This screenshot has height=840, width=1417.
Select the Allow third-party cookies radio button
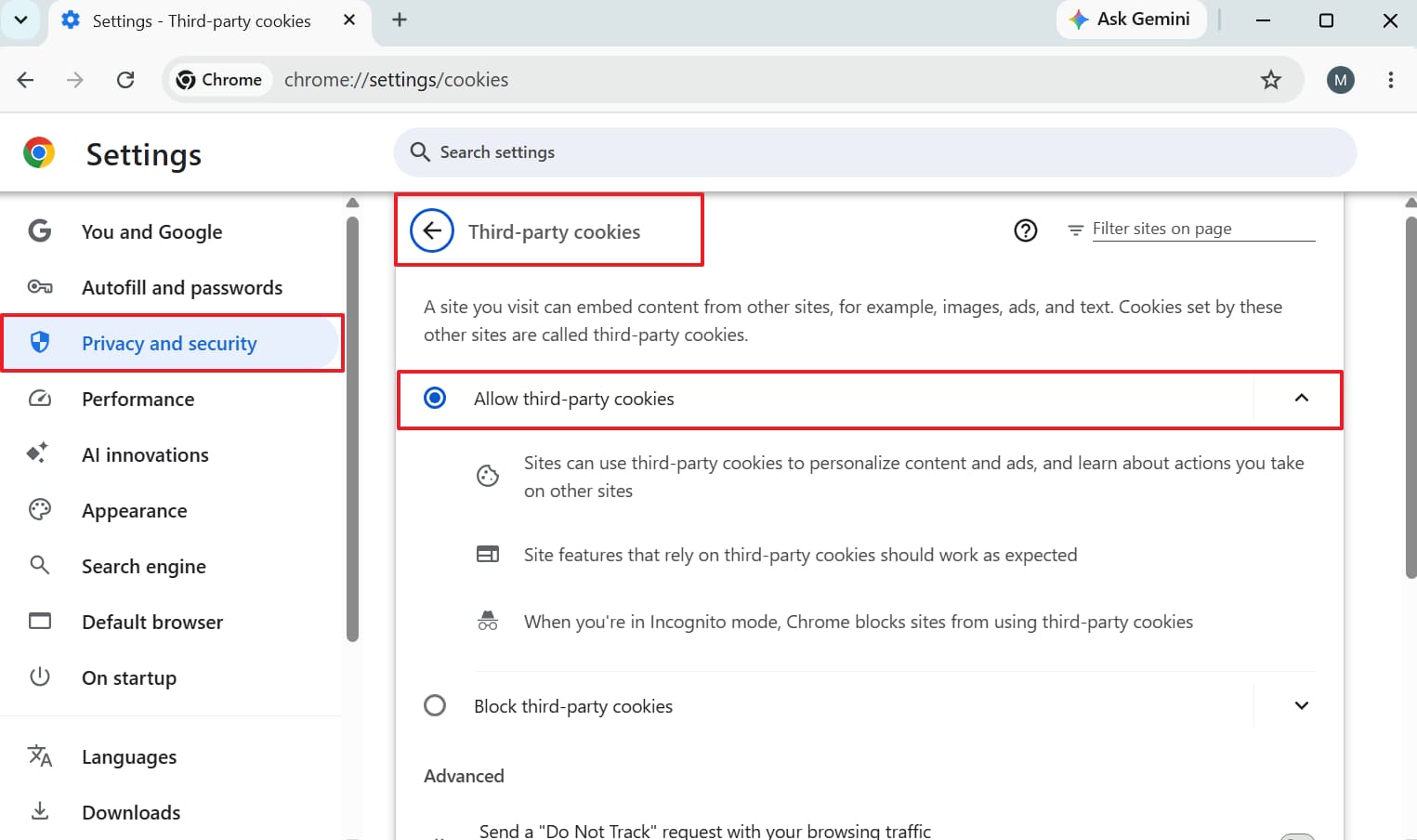(435, 399)
